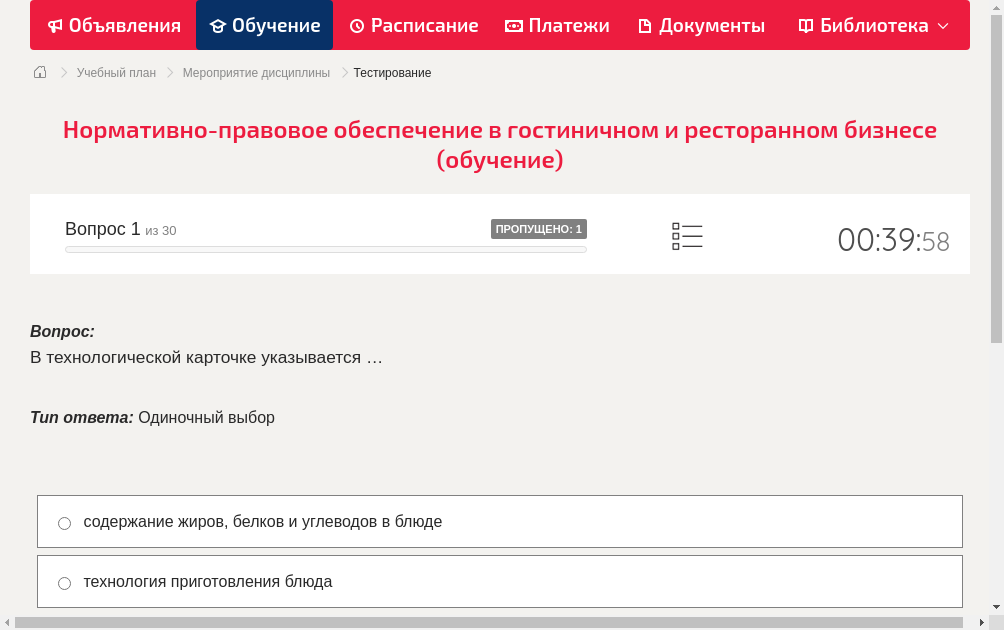Click the ПРОПУЩЕНО: 1 badge
Screen dimensions: 1004x630
pos(538,229)
